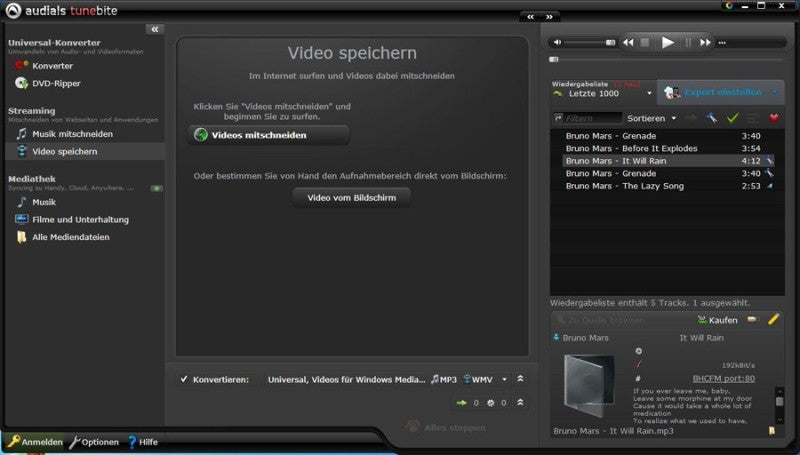Click tool icon on It Will Rain row
Viewport: 800px width, 455px height.
click(769, 161)
